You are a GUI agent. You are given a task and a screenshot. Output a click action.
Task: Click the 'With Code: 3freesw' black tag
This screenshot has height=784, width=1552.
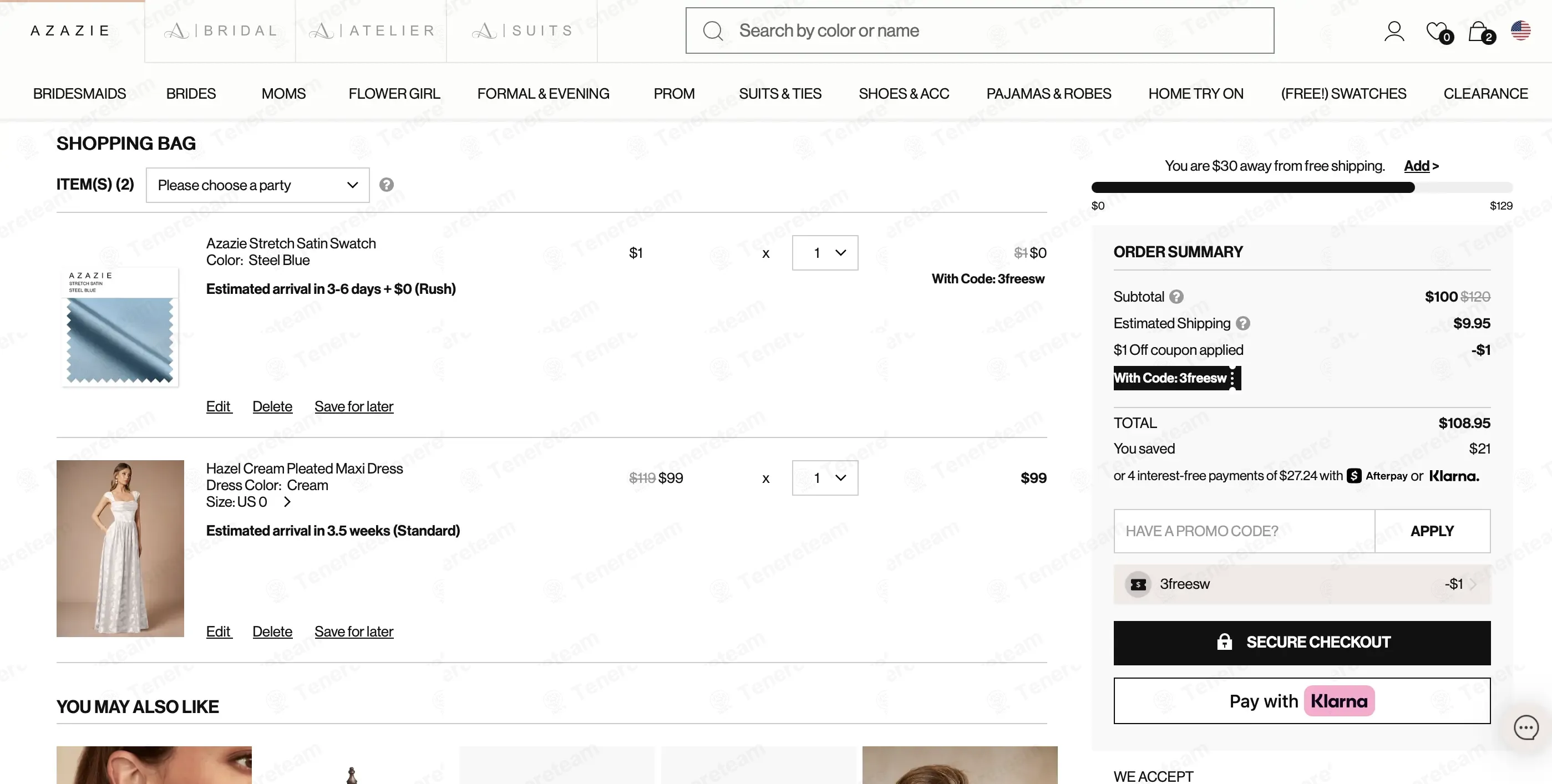1176,378
